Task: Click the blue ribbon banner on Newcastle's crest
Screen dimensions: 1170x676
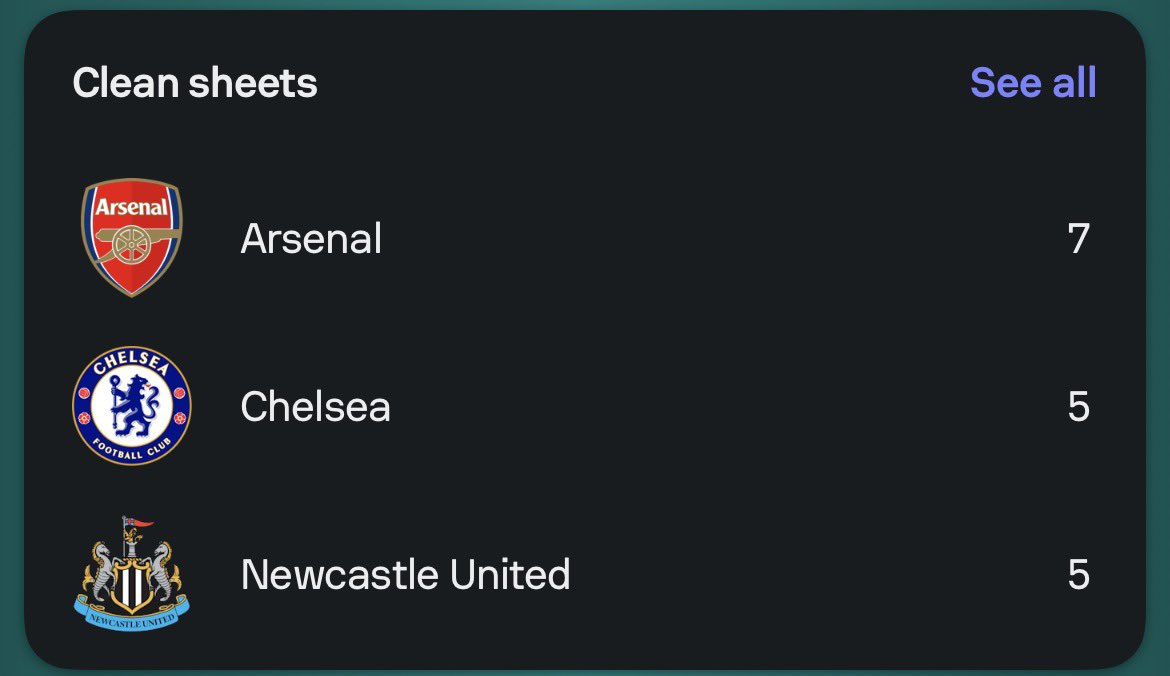Action: [x=132, y=615]
